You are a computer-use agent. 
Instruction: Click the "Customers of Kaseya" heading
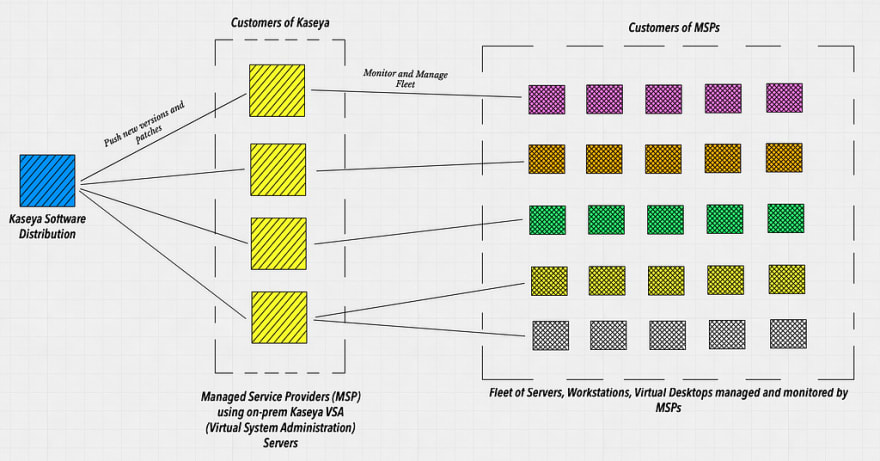[280, 23]
